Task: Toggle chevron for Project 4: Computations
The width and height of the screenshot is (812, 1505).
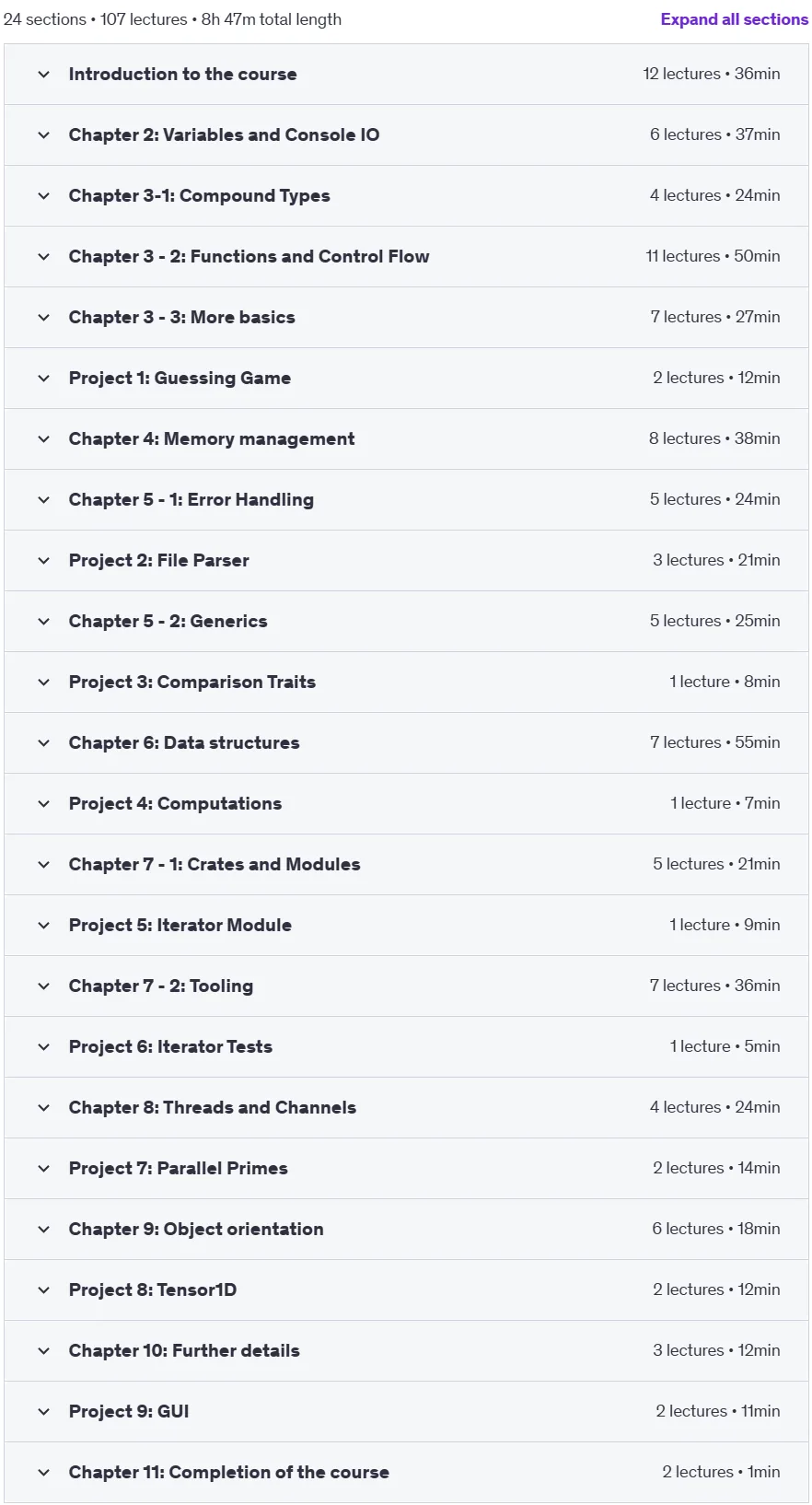Action: point(43,804)
